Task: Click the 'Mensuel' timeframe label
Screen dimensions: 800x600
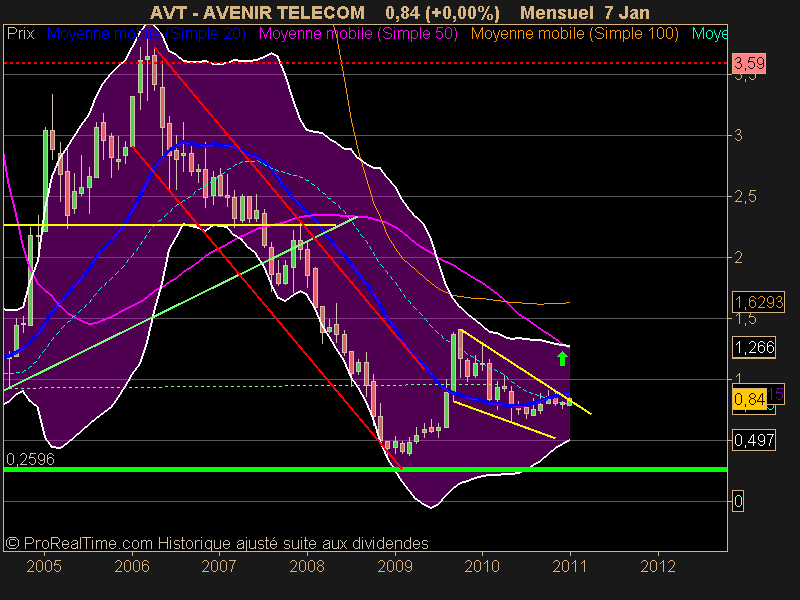Action: [557, 12]
